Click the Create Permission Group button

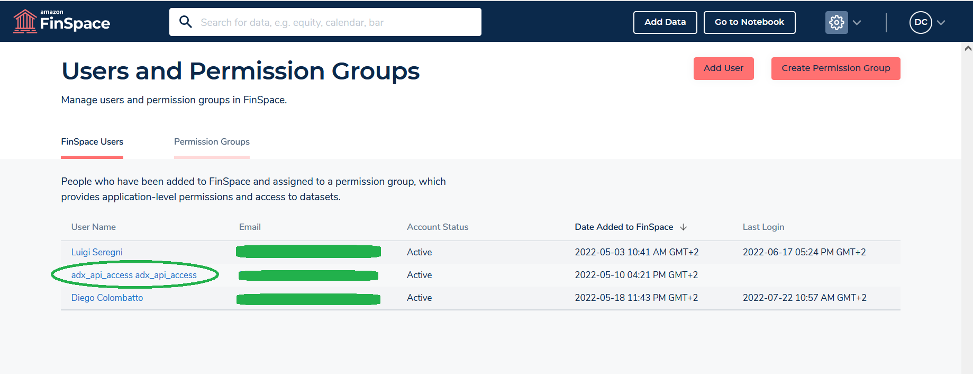pos(835,68)
